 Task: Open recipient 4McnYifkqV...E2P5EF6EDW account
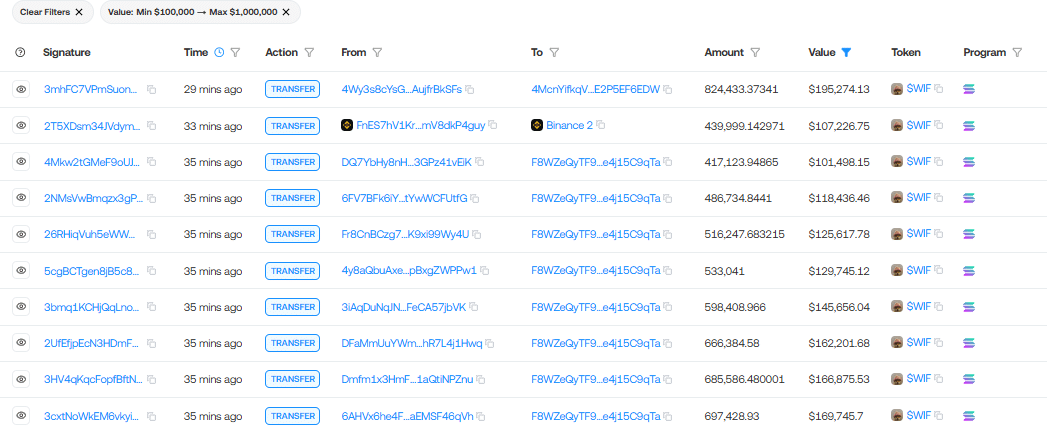point(596,89)
